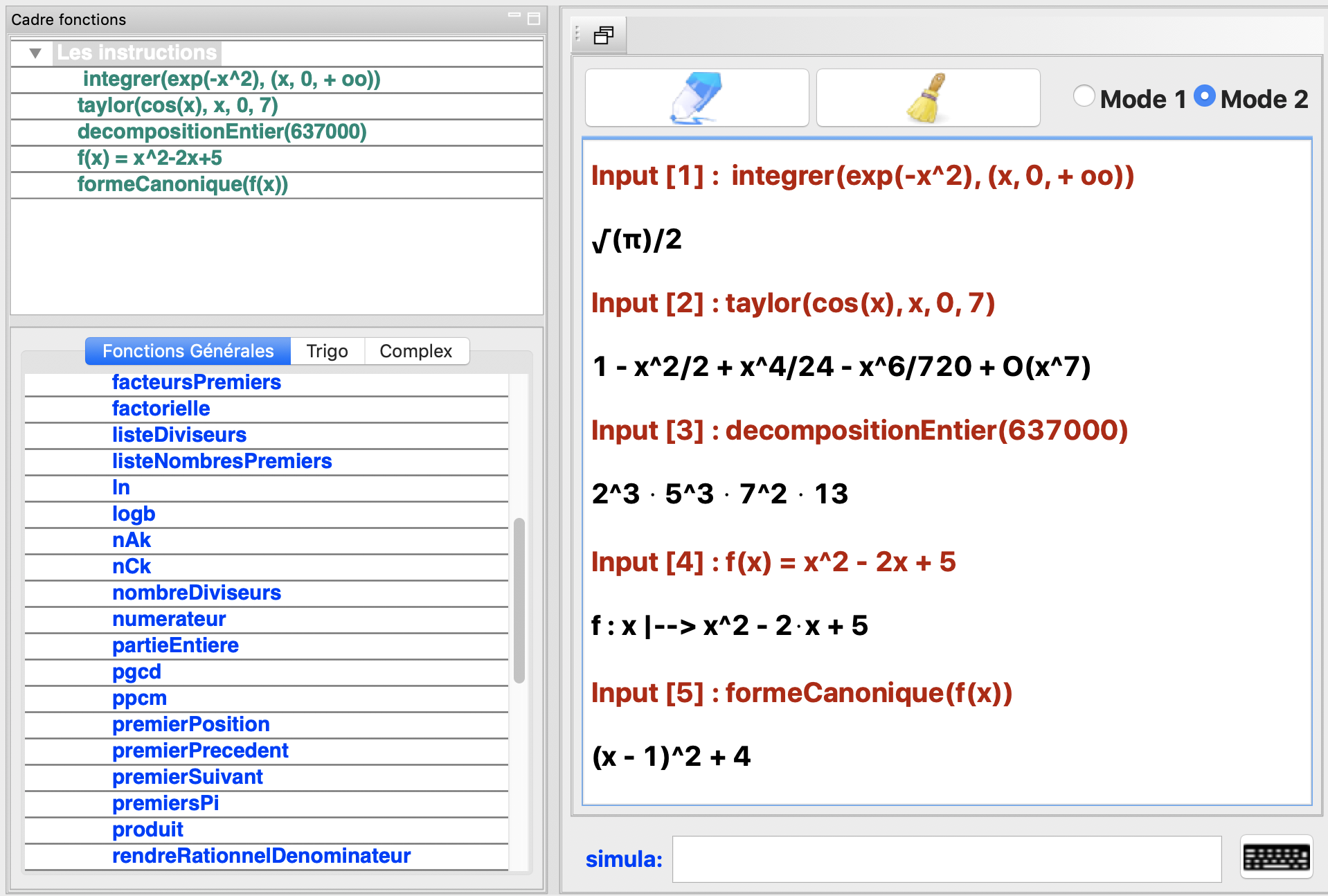This screenshot has height=896, width=1328.
Task: Click the Cadre fonctions minimize panel icon
Action: pos(514,17)
